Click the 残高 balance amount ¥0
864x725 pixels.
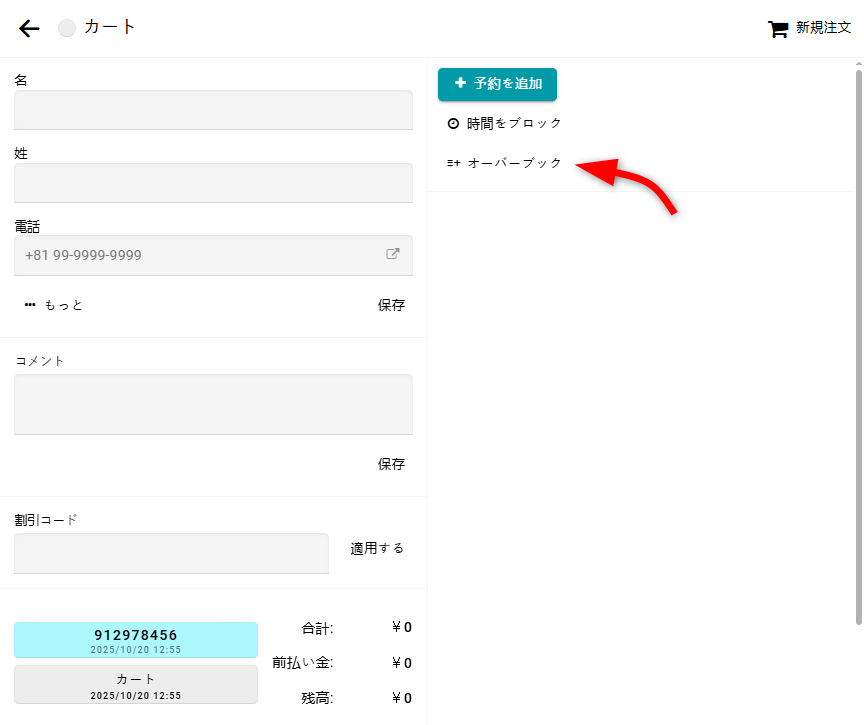(402, 699)
